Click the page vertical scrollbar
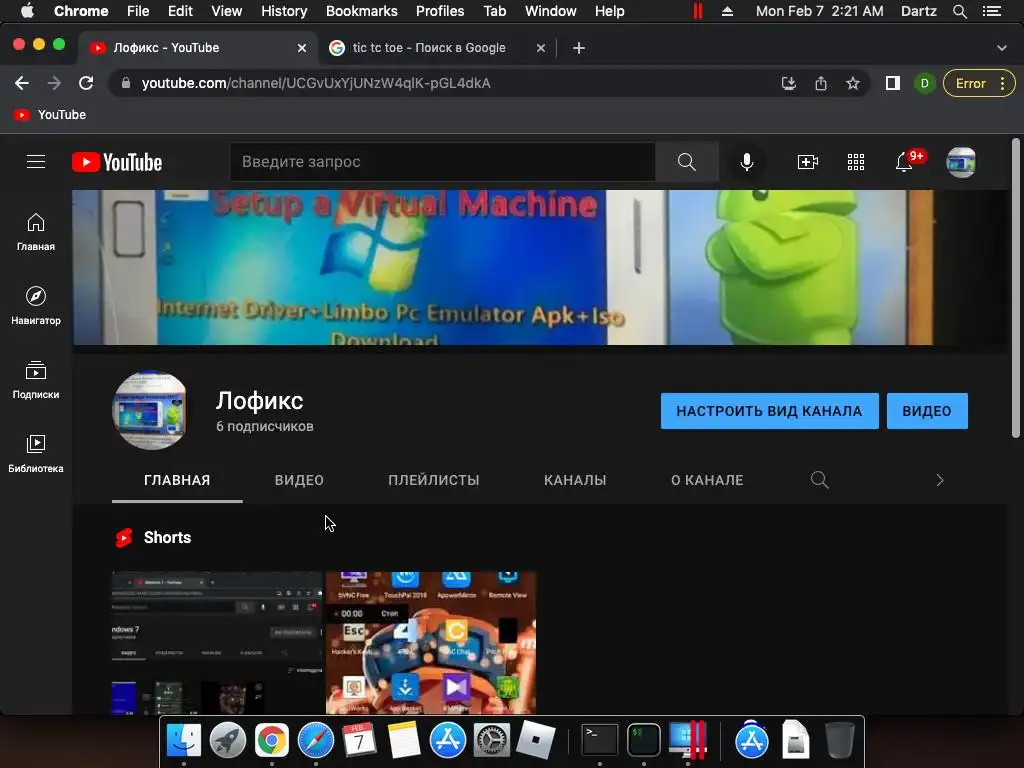Viewport: 1024px width, 768px height. pyautogui.click(x=1016, y=287)
